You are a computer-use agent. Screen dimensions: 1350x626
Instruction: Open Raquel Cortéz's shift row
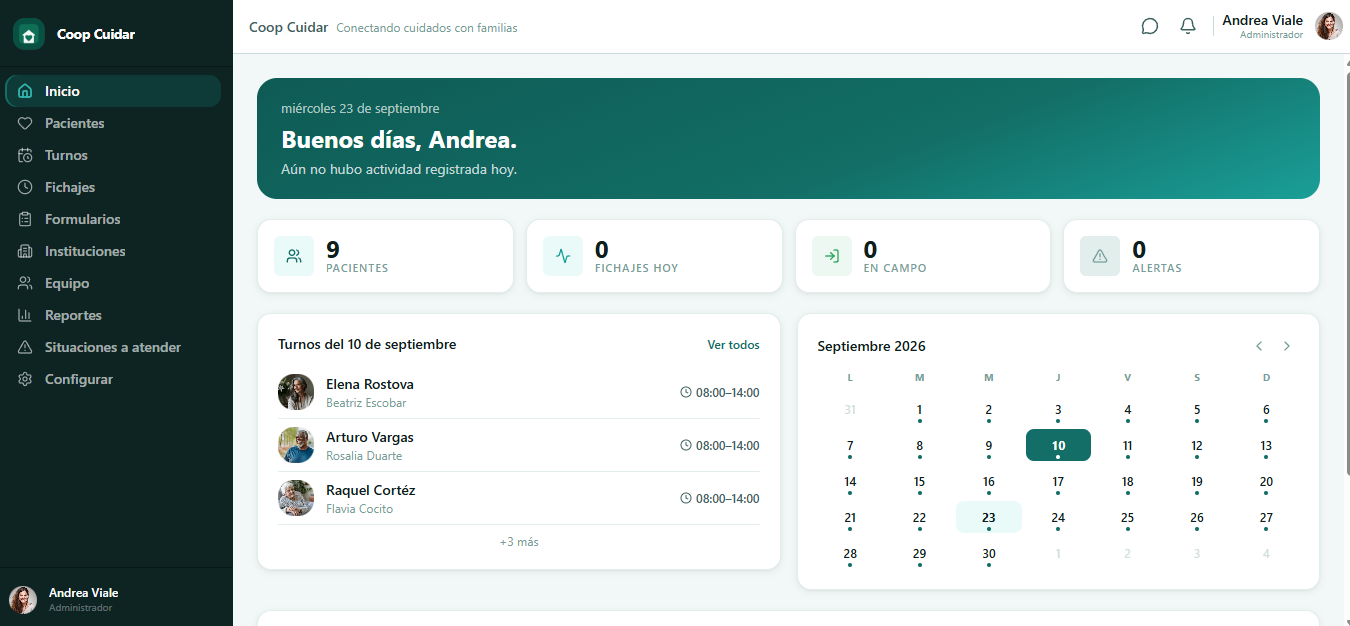pyautogui.click(x=519, y=498)
